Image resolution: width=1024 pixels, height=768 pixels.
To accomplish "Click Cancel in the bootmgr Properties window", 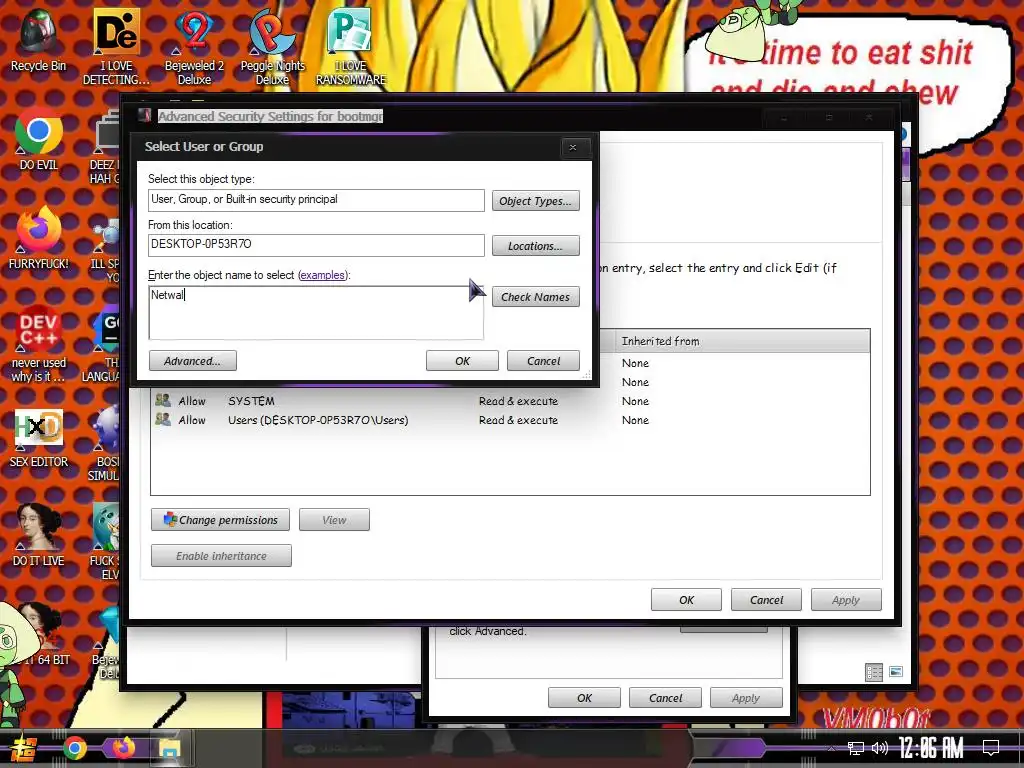I will click(x=665, y=697).
